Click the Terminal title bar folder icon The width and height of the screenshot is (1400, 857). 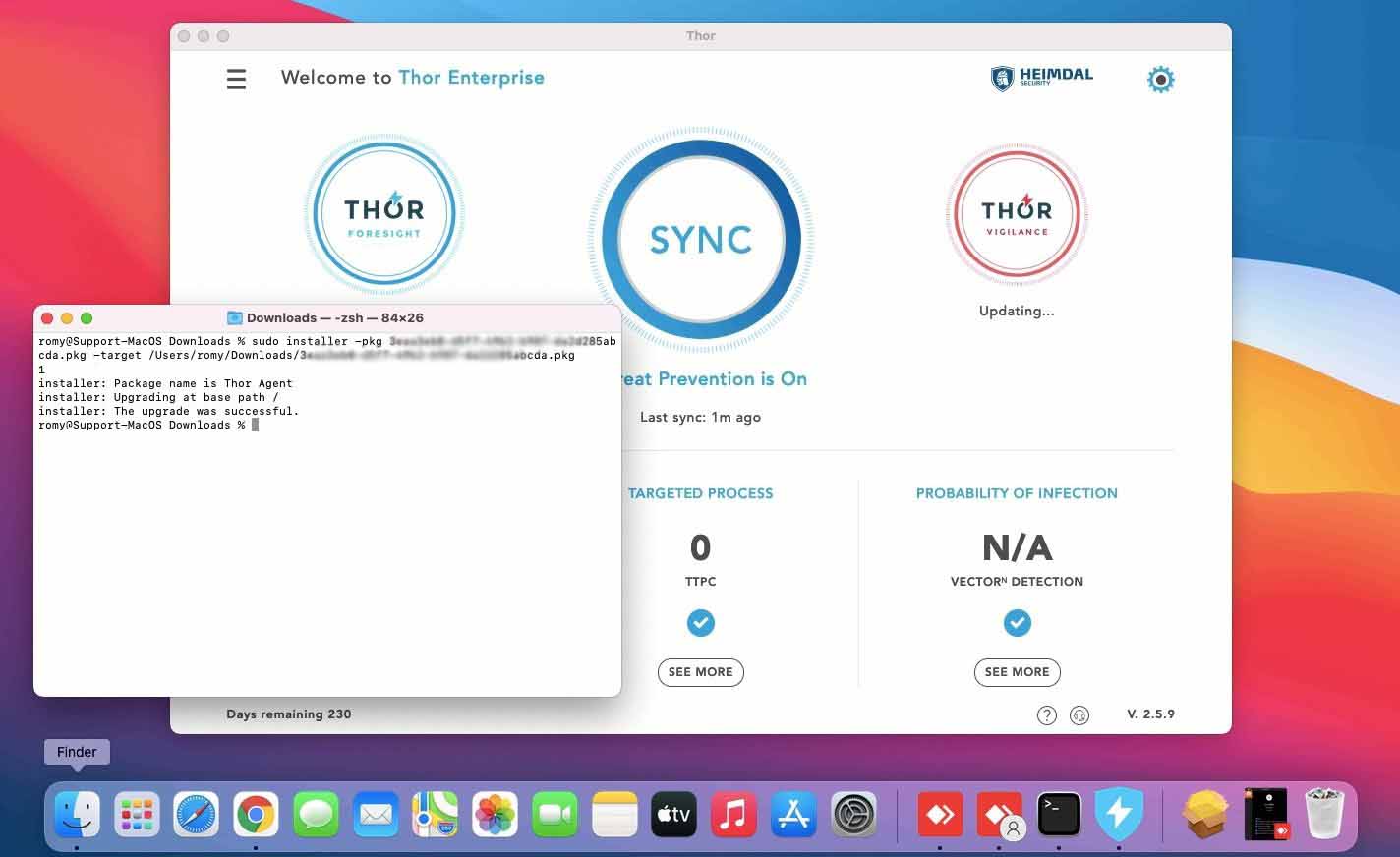tap(235, 317)
